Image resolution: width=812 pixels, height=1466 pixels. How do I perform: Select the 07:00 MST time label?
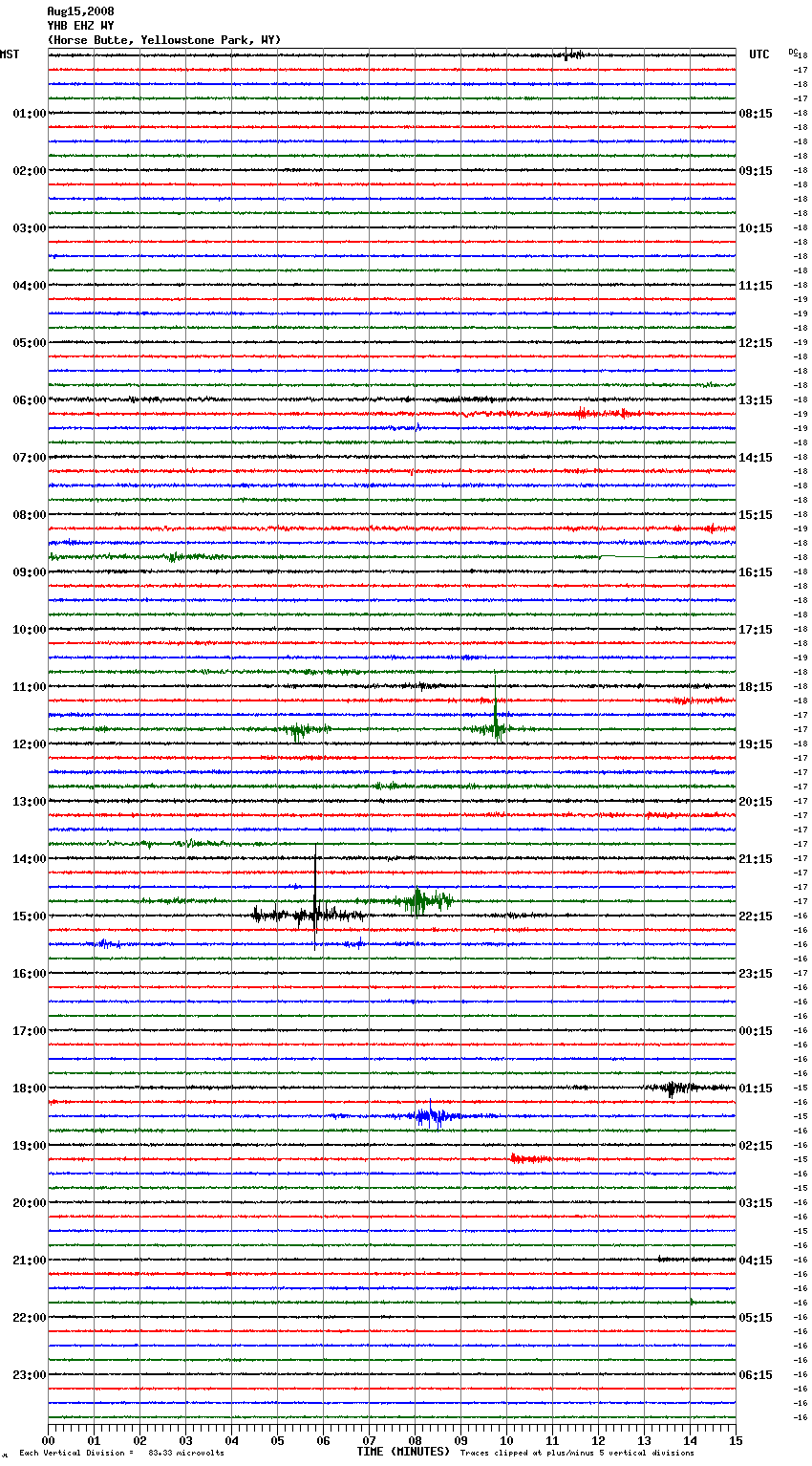click(x=30, y=458)
